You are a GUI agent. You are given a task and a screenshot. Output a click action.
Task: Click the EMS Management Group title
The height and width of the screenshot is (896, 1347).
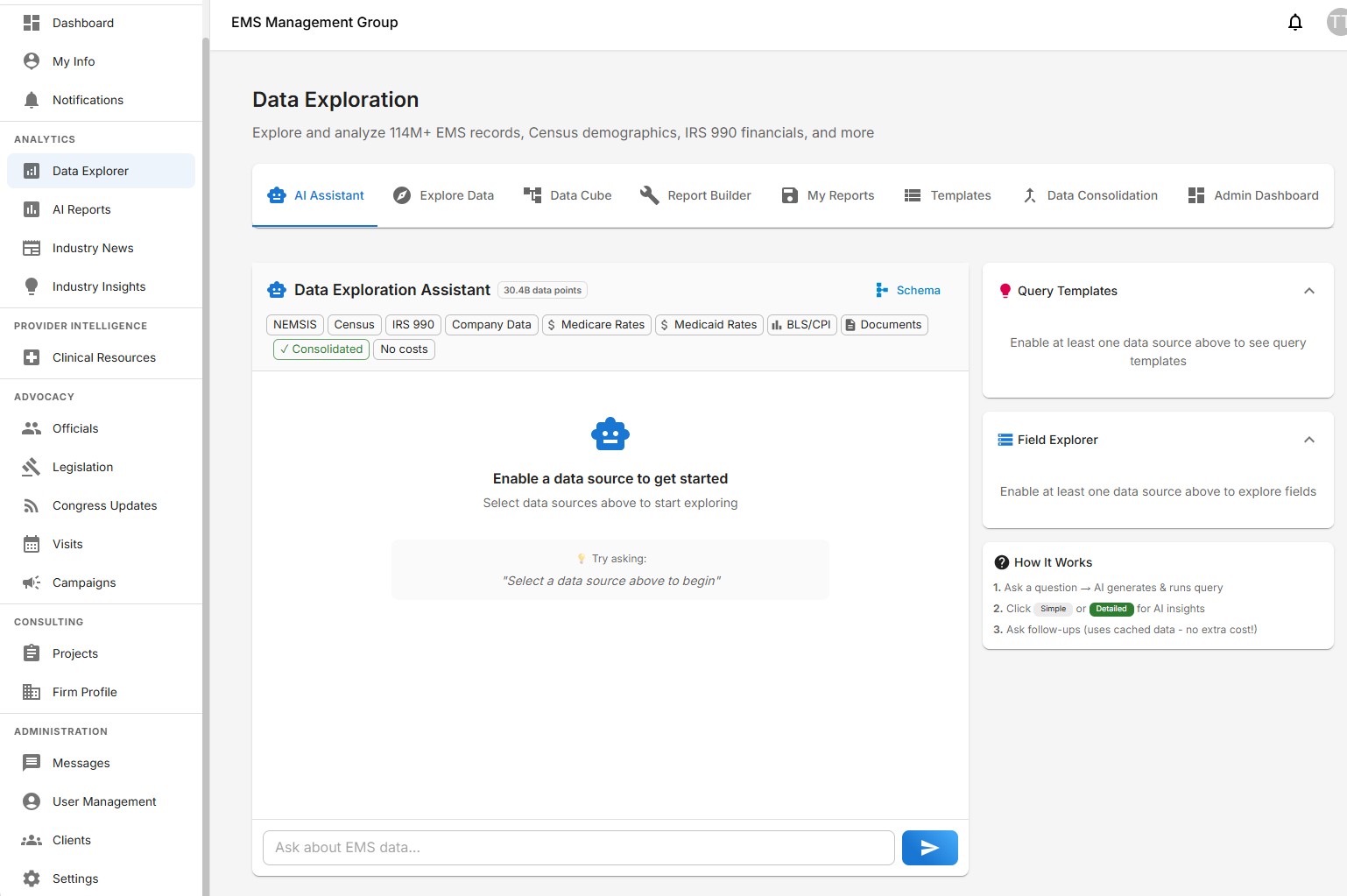coord(314,23)
